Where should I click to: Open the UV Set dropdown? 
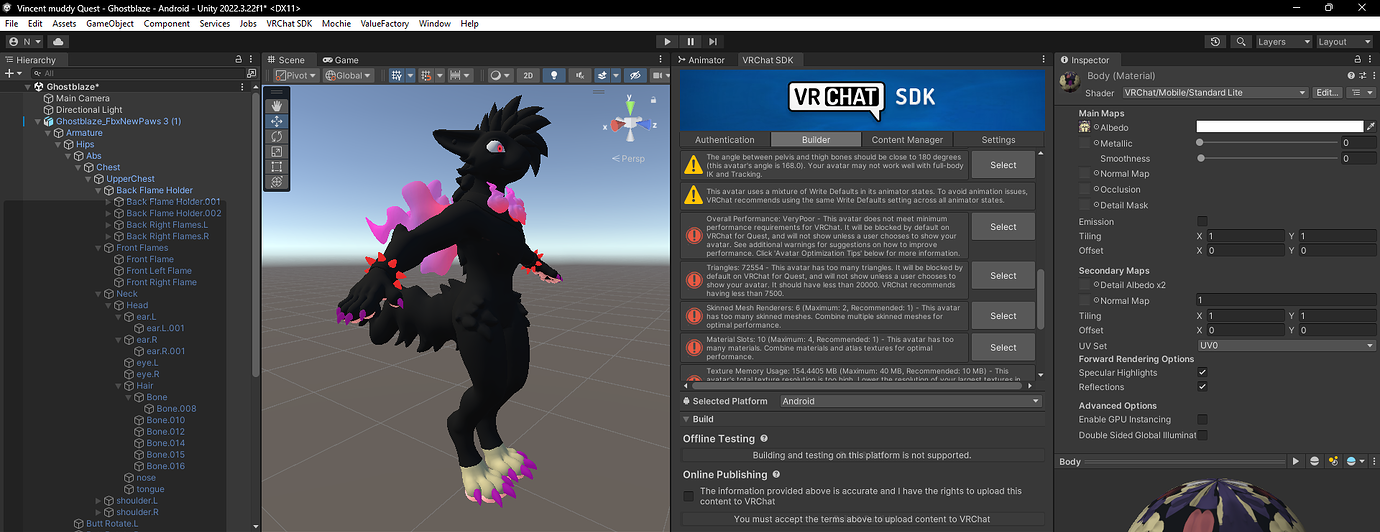[1286, 345]
